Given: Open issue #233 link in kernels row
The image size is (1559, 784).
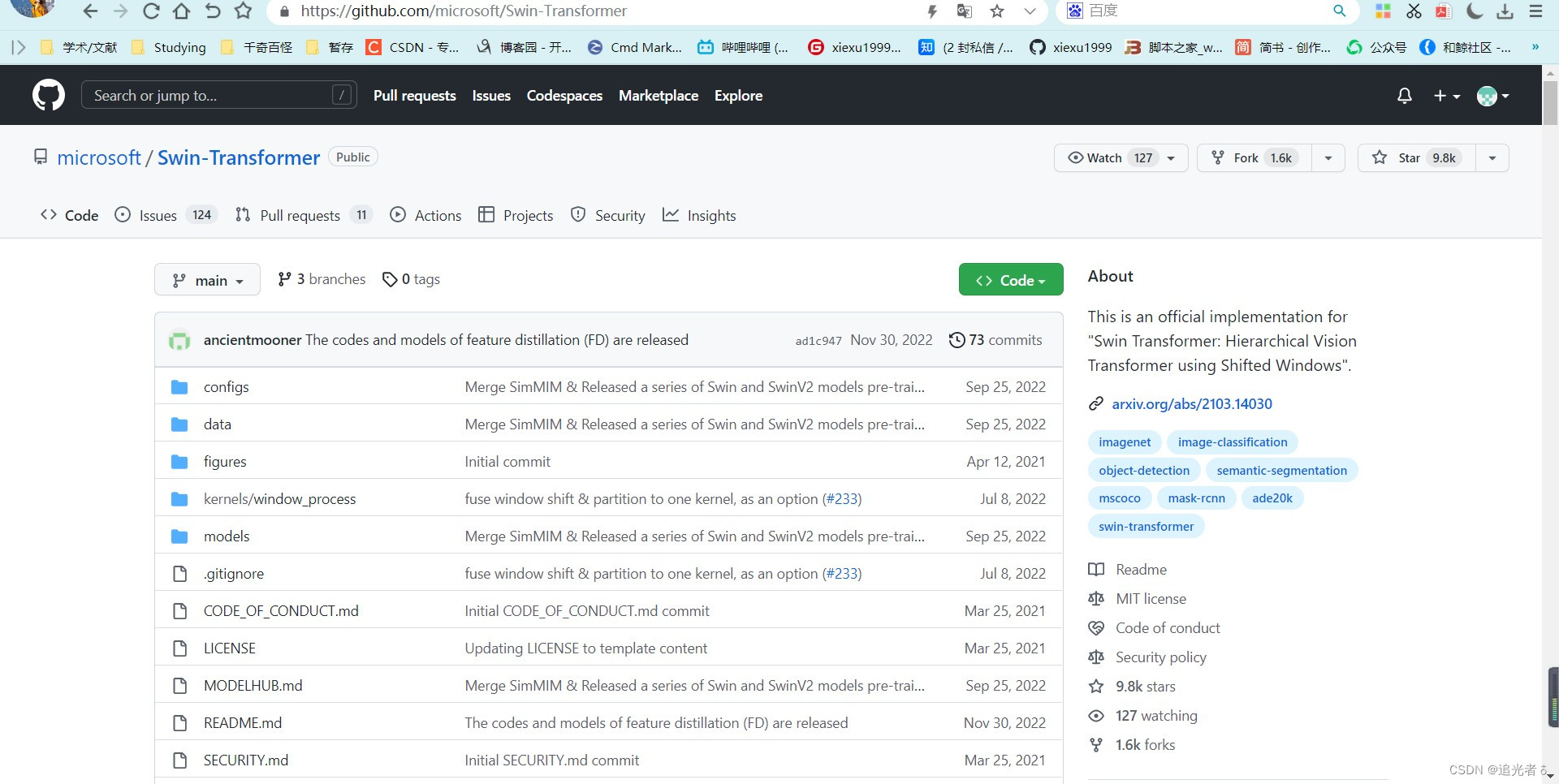Looking at the screenshot, I should pyautogui.click(x=842, y=499).
